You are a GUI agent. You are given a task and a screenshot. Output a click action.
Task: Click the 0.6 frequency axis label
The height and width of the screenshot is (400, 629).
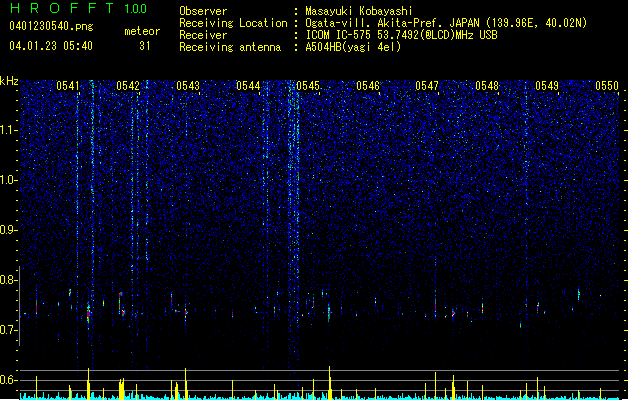pos(9,380)
